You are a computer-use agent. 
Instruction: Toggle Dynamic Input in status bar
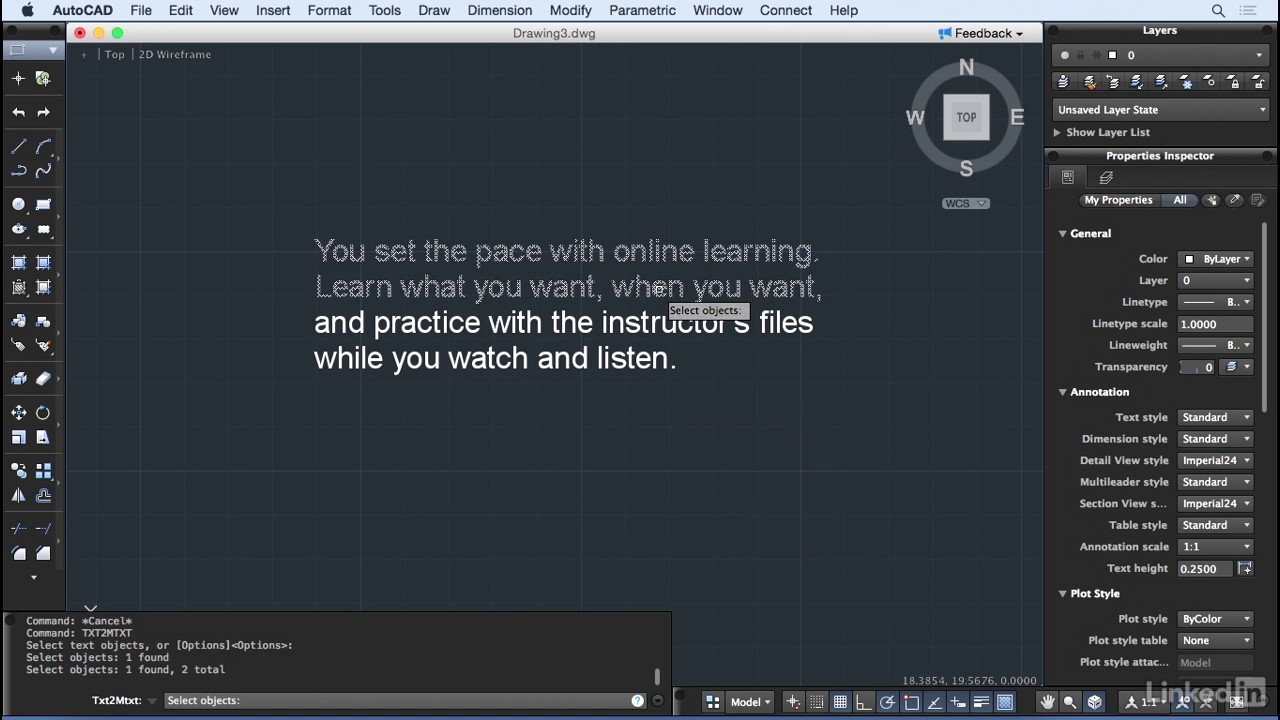tap(958, 702)
